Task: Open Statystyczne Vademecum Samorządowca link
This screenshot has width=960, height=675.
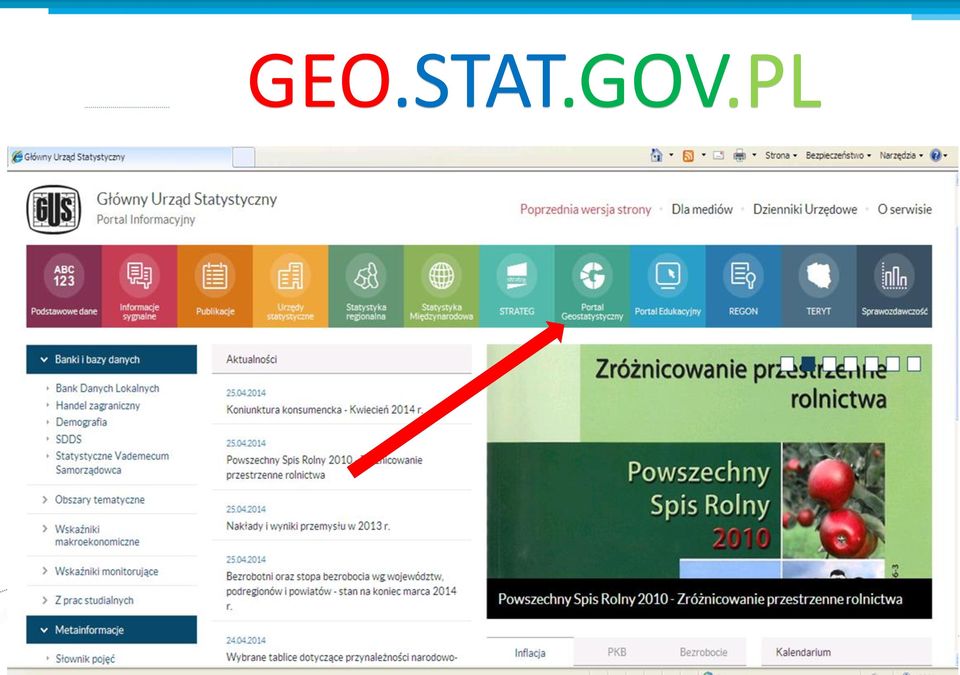Action: [112, 463]
